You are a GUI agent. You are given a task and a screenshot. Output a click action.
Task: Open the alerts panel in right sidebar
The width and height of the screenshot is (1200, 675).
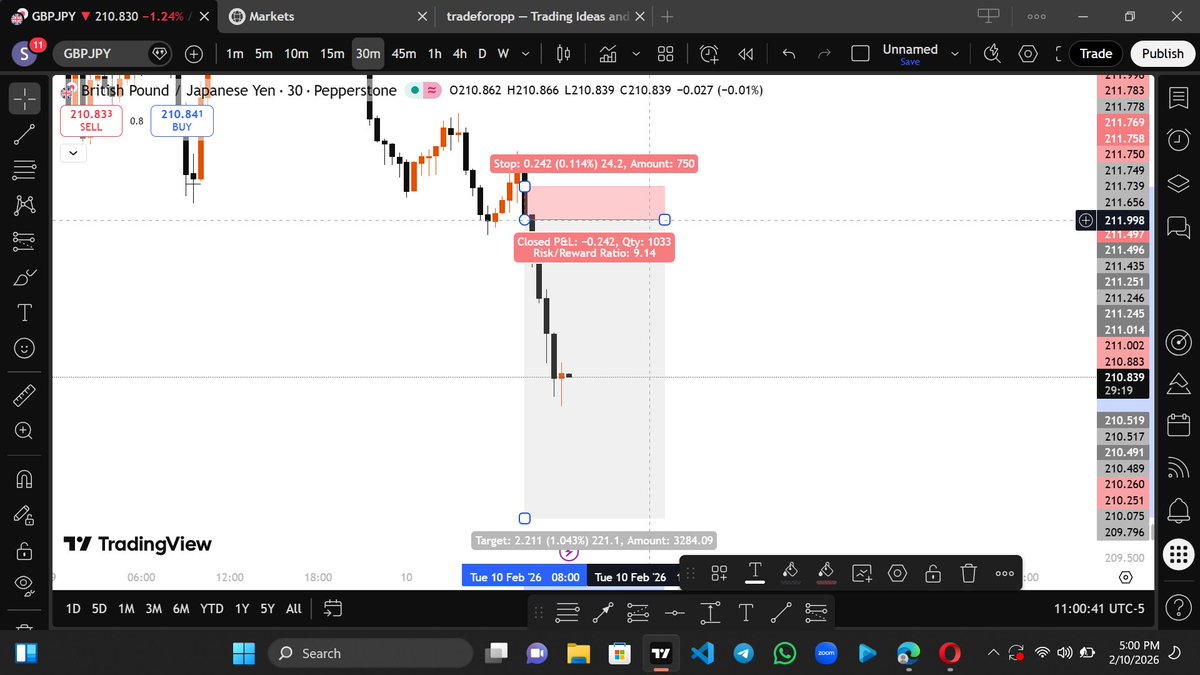click(x=1179, y=138)
